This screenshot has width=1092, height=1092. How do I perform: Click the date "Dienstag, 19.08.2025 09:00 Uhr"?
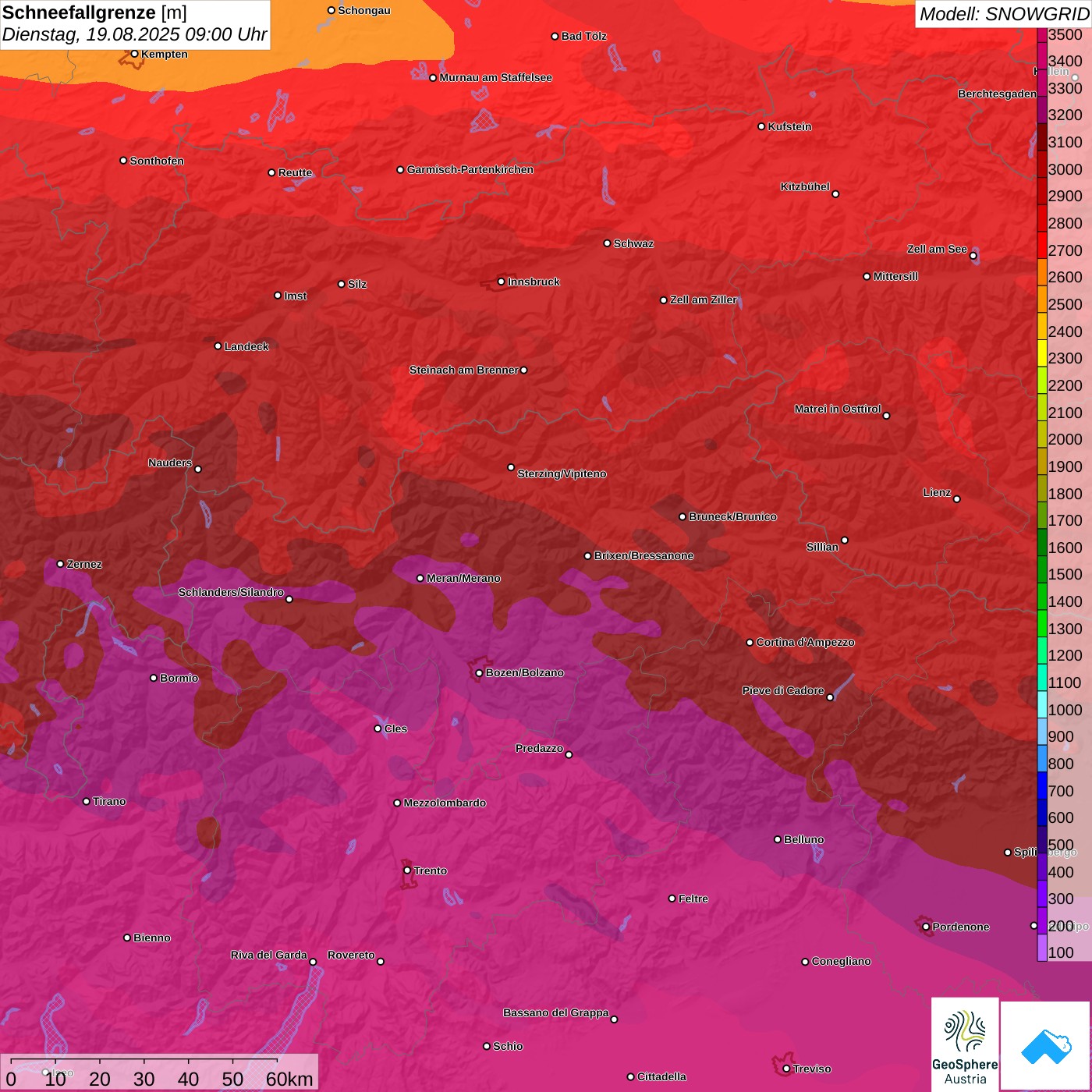134,34
